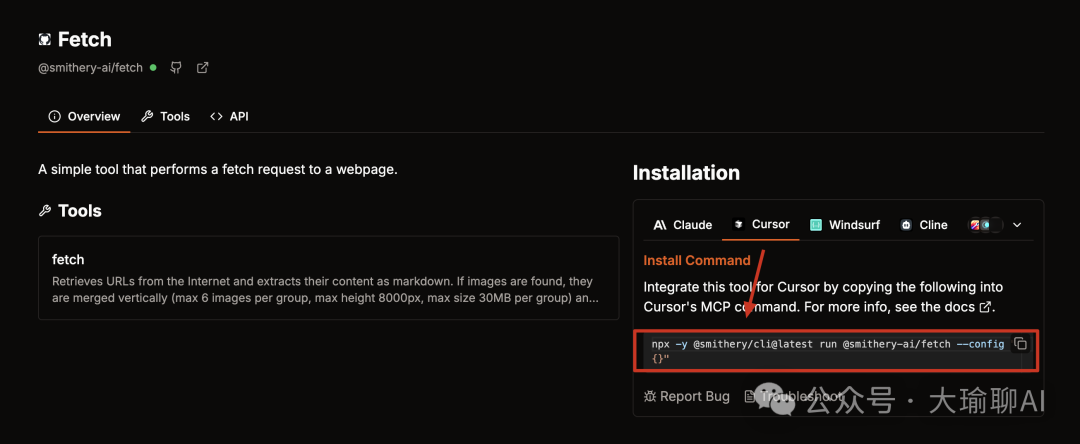This screenshot has height=444, width=1080.
Task: Click the wrench icon beside Tools heading
Action: [45, 211]
